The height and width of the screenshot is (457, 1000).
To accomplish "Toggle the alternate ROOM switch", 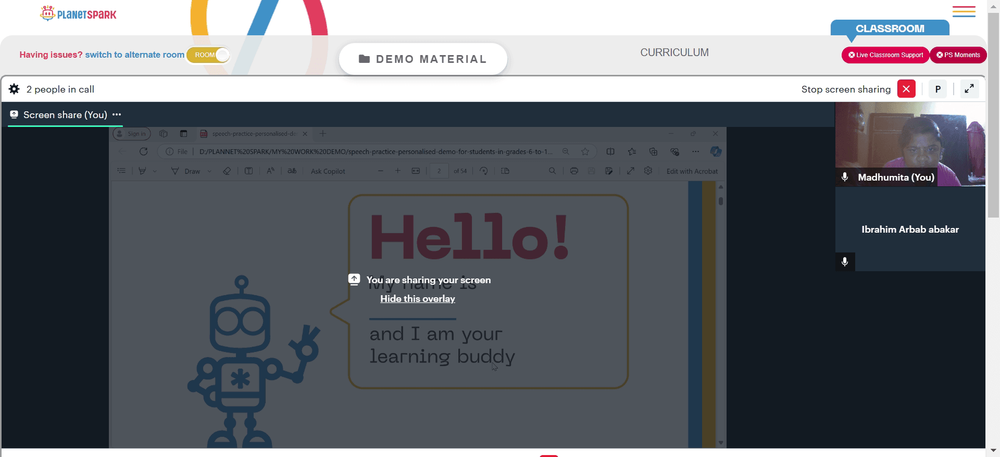I will [x=208, y=55].
